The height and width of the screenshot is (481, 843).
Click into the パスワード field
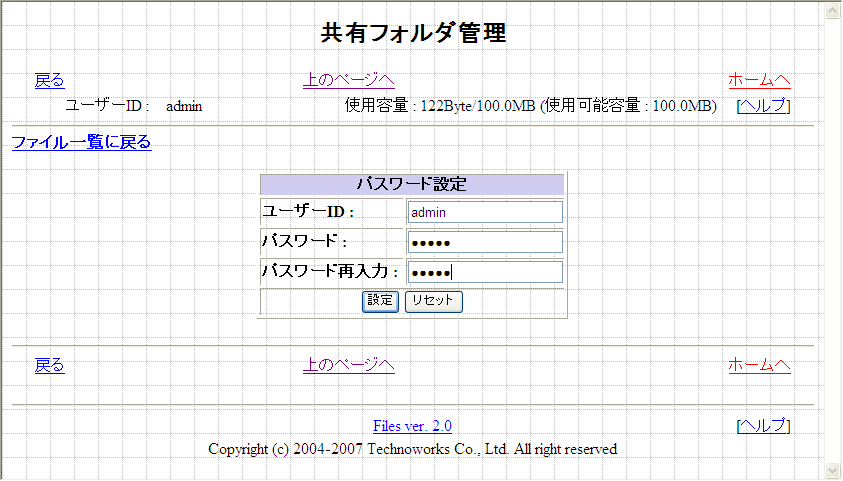pos(485,242)
